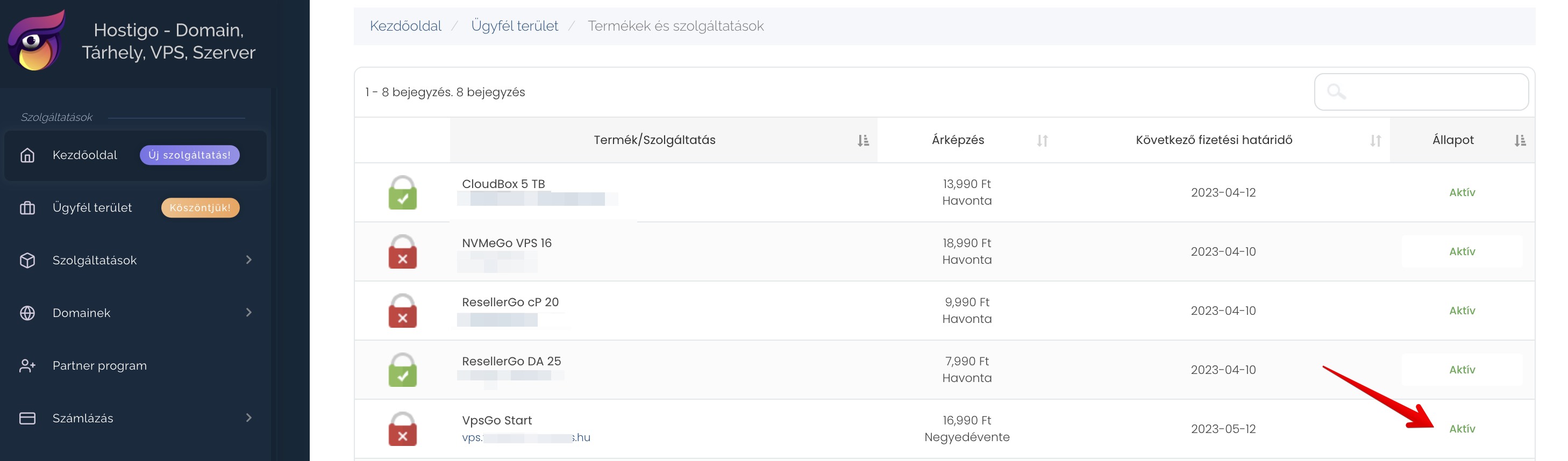Open Számlázás in the sidebar menu

pos(83,419)
